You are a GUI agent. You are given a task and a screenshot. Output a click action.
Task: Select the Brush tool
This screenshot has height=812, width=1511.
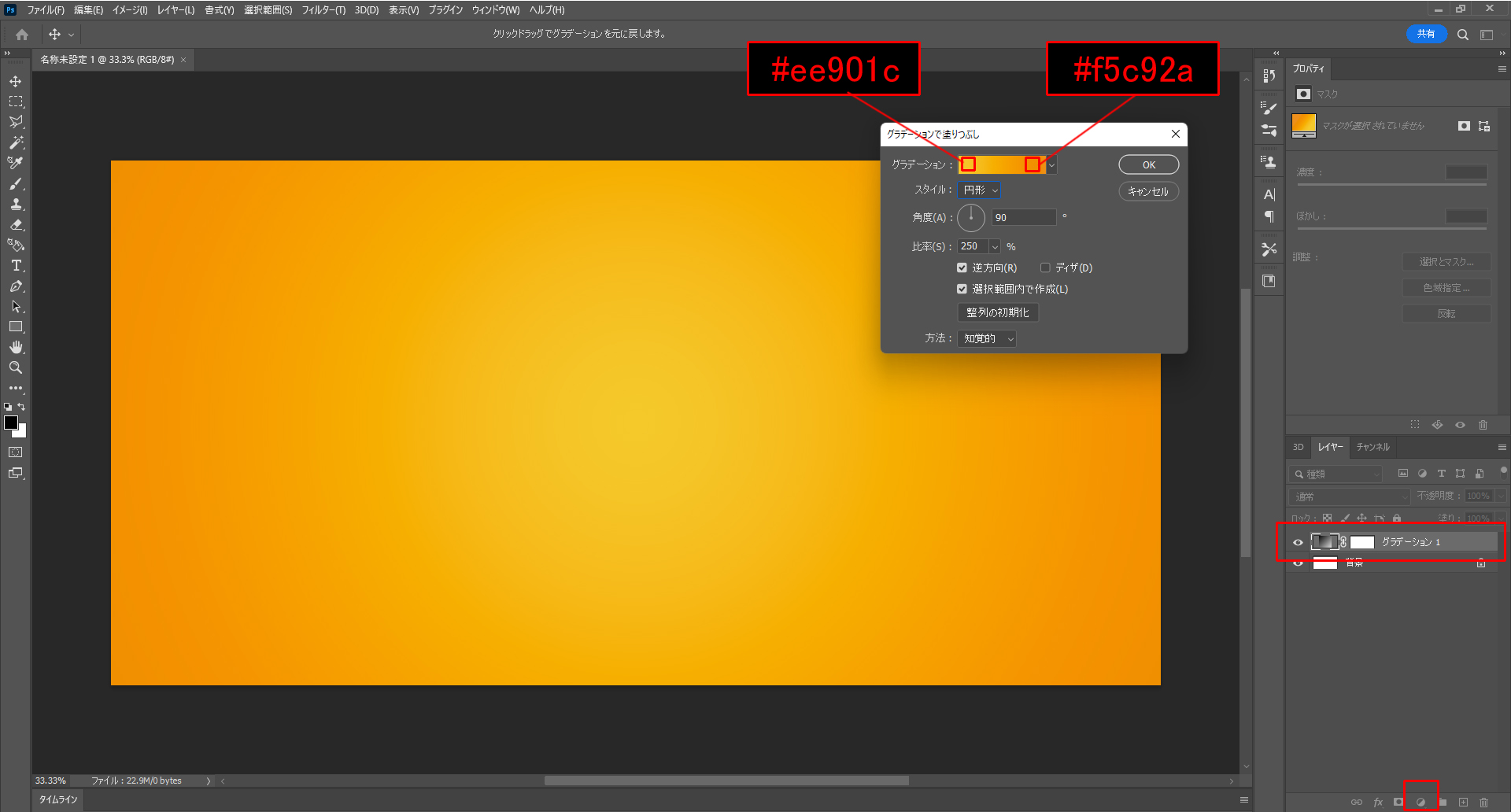[x=16, y=184]
